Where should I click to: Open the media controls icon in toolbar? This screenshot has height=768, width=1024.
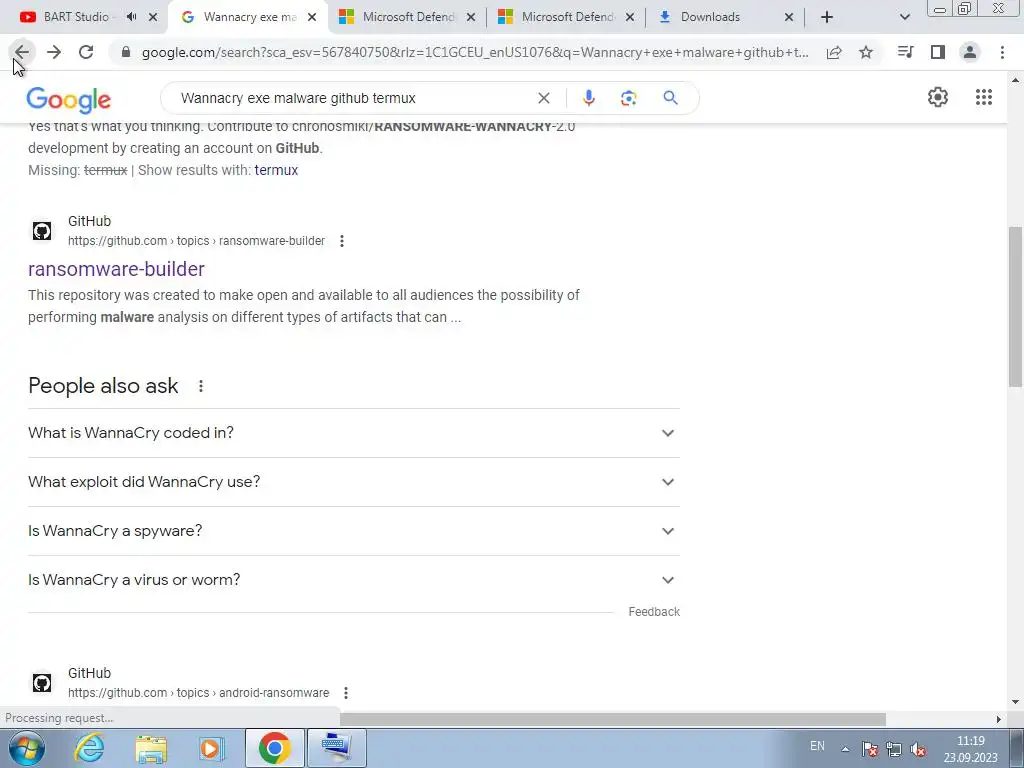point(905,52)
